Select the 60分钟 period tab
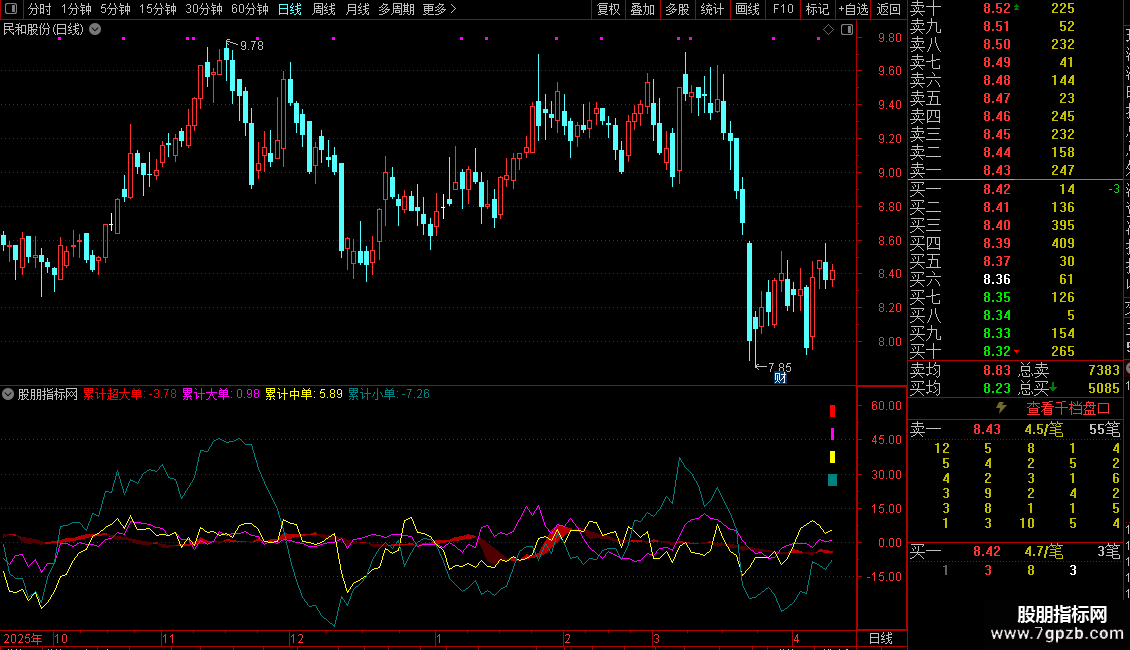This screenshot has height=650, width=1130. click(x=249, y=9)
